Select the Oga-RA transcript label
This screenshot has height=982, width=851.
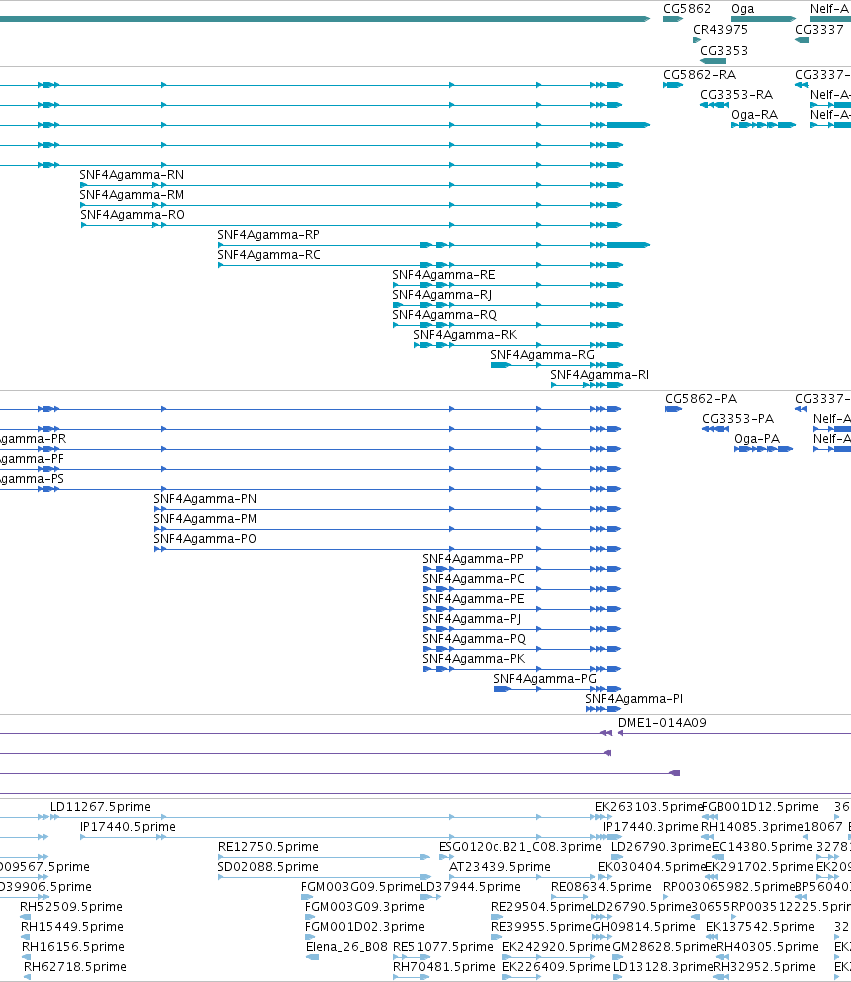click(x=755, y=115)
